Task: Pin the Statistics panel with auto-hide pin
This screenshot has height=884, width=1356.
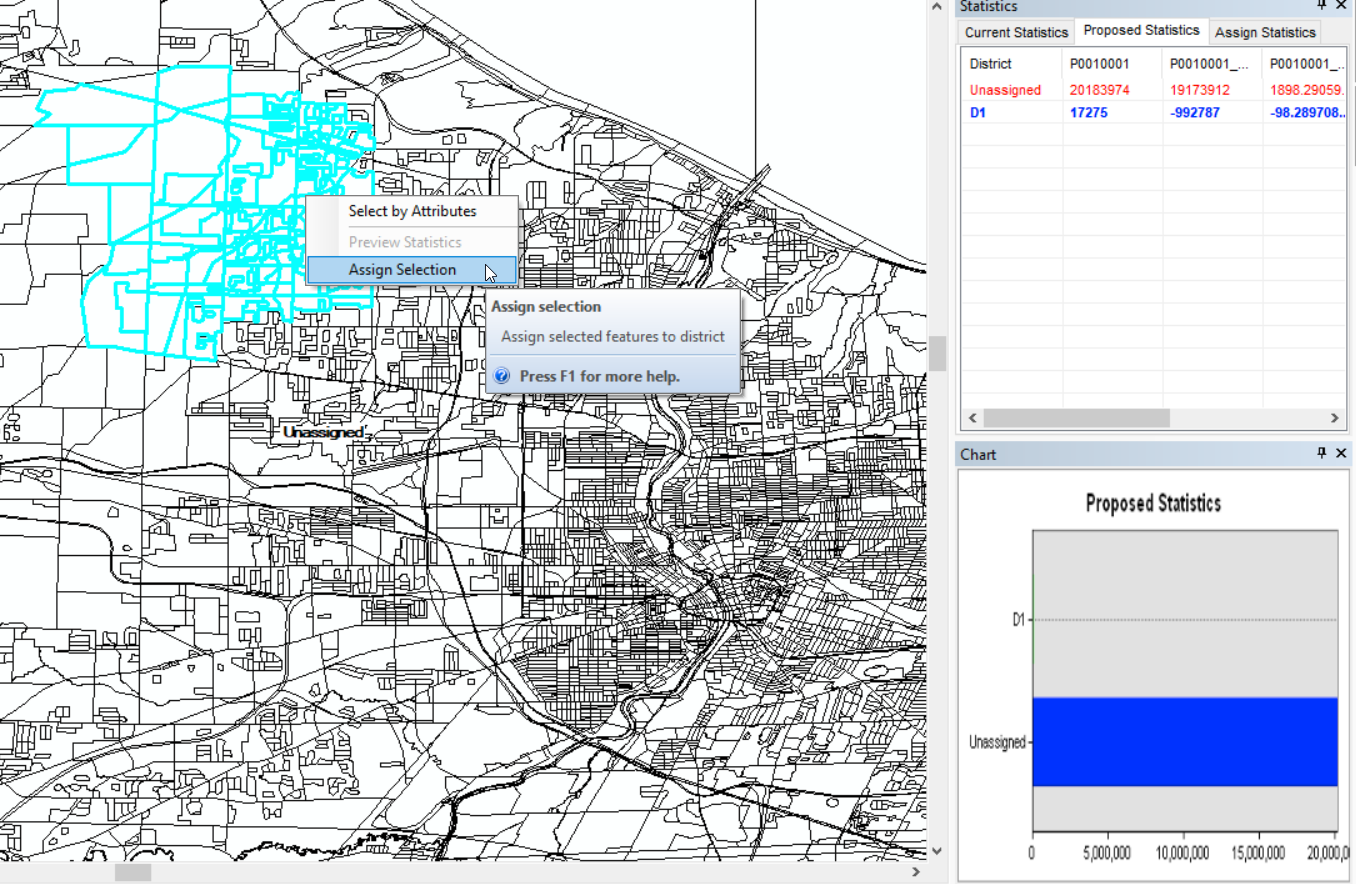Action: [x=1322, y=6]
